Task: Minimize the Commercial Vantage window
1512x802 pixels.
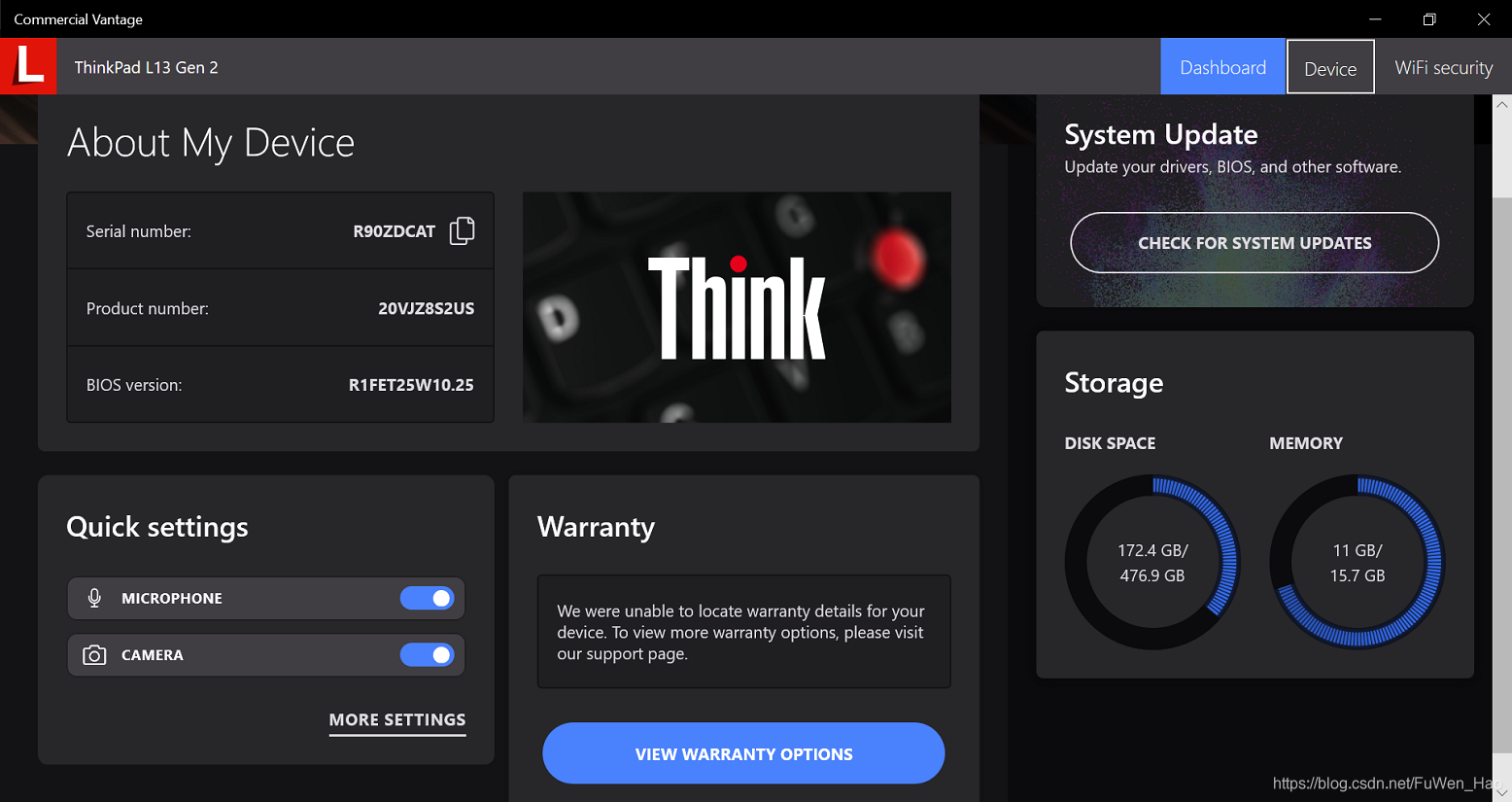Action: (1375, 19)
